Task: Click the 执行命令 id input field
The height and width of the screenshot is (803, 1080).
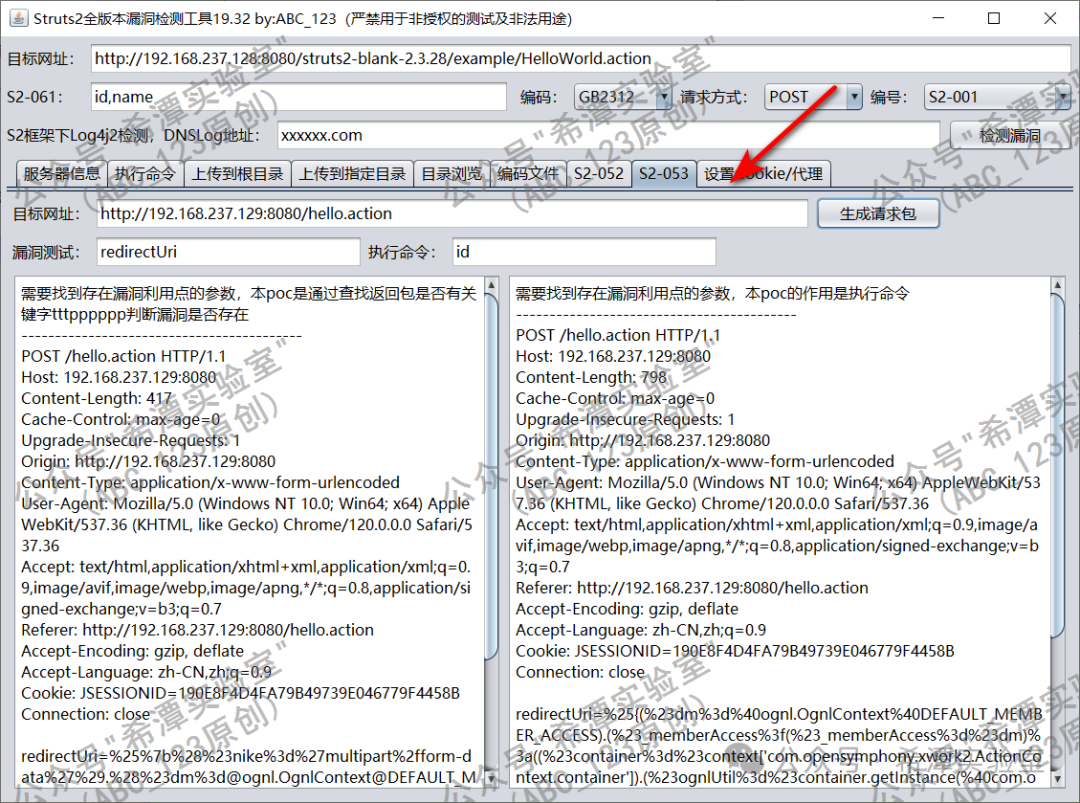Action: (584, 252)
